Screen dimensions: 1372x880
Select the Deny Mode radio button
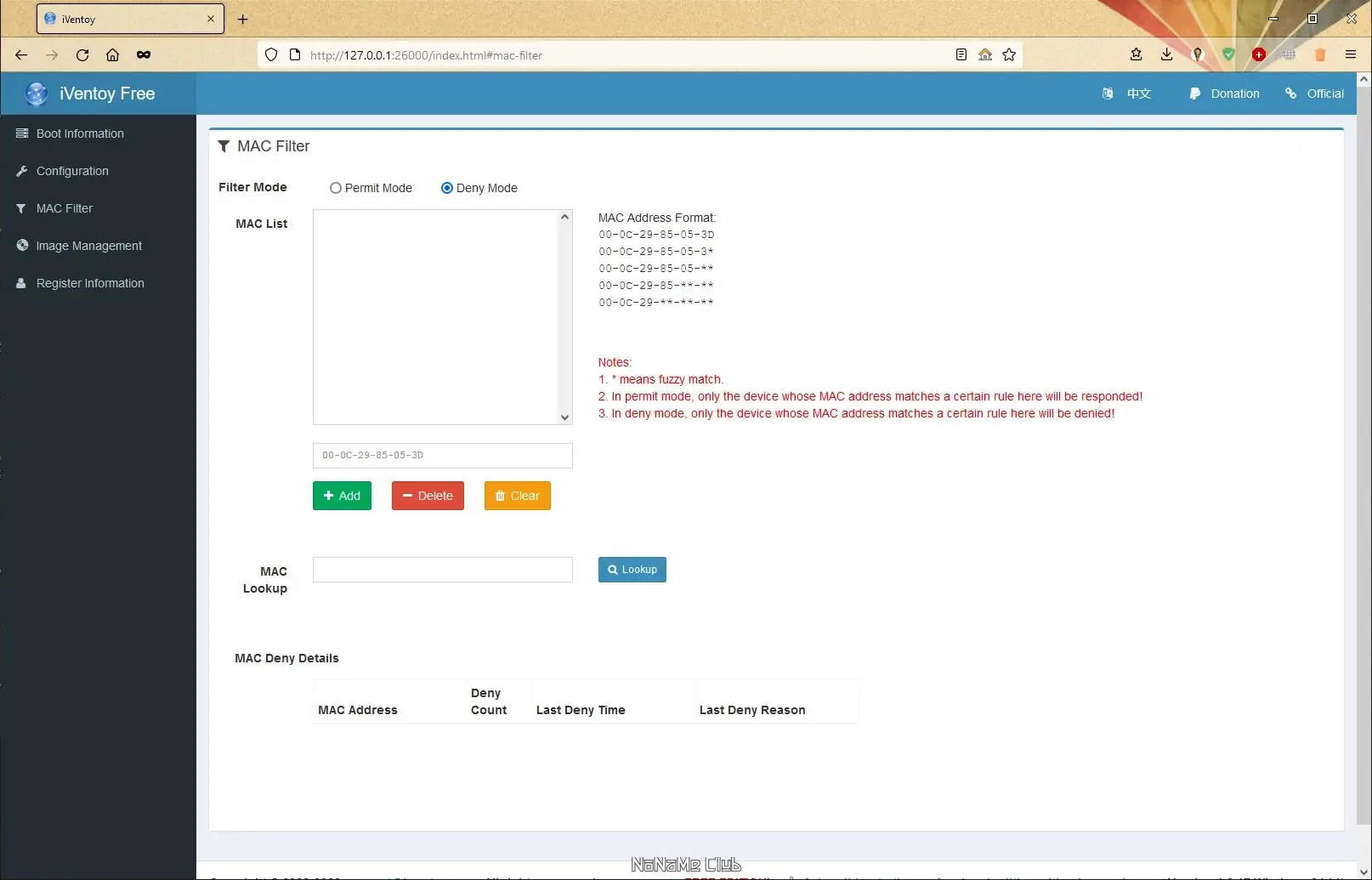tap(447, 188)
